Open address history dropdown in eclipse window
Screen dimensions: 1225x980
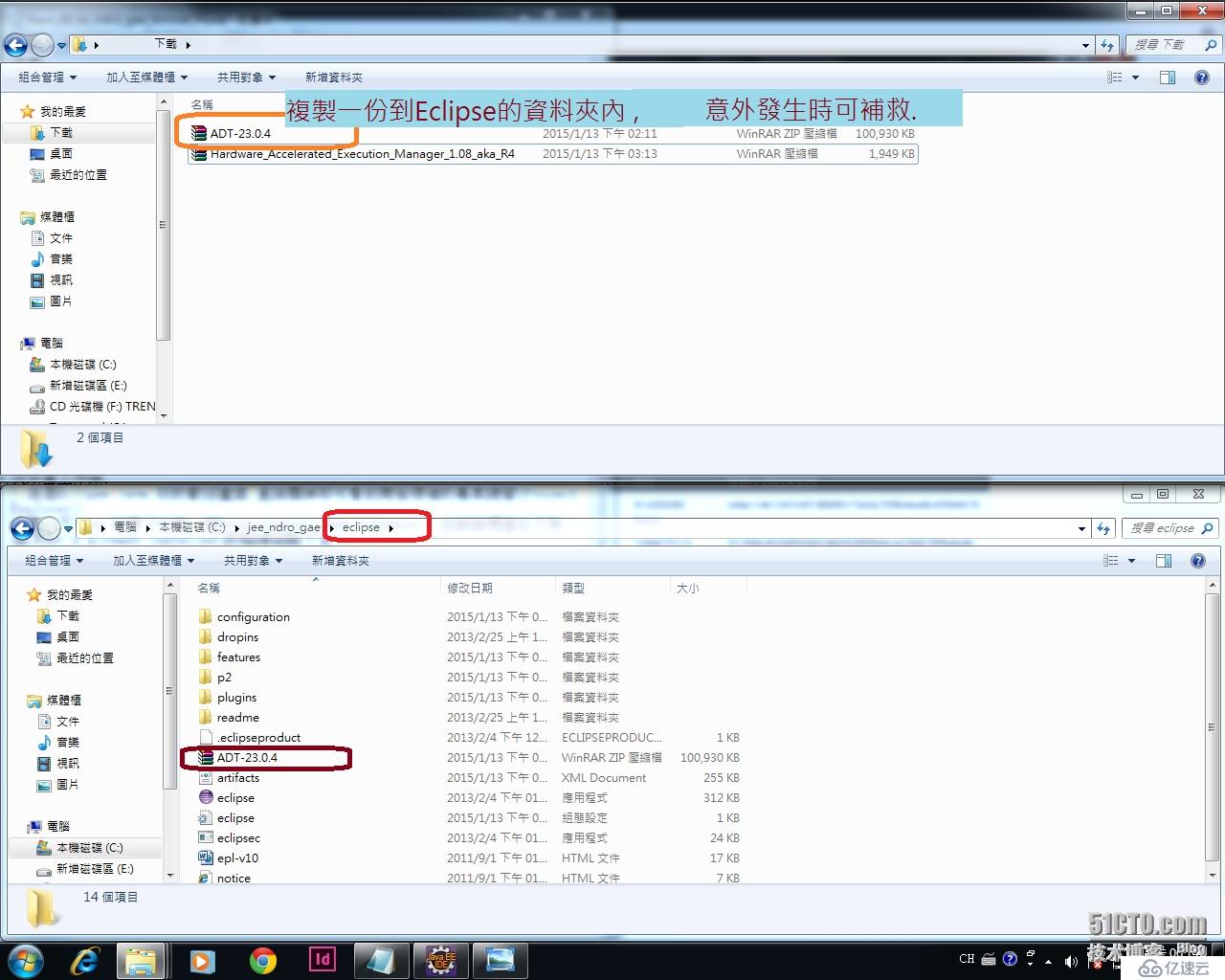pyautogui.click(x=1081, y=528)
